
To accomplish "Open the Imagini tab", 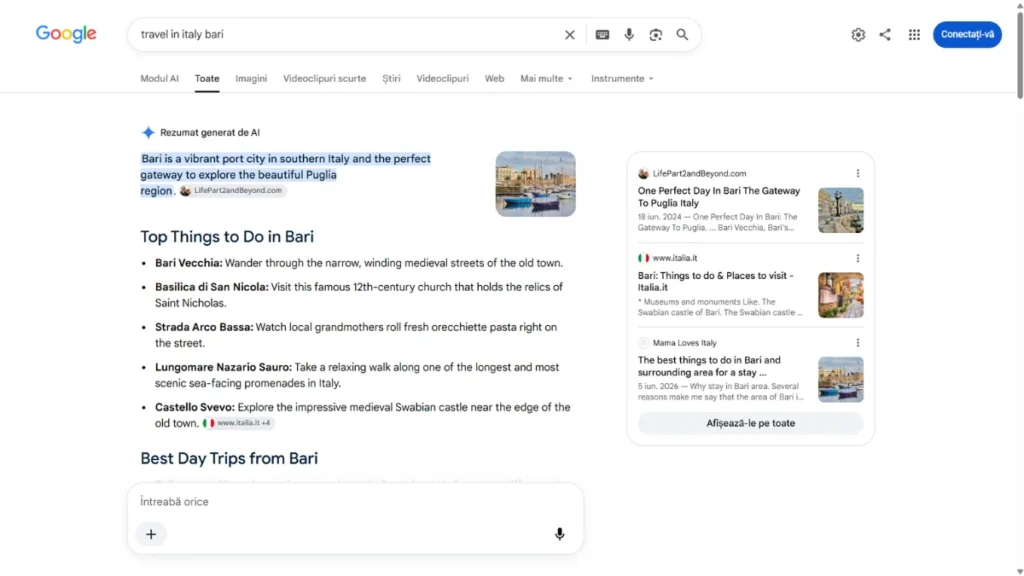I will click(x=251, y=78).
